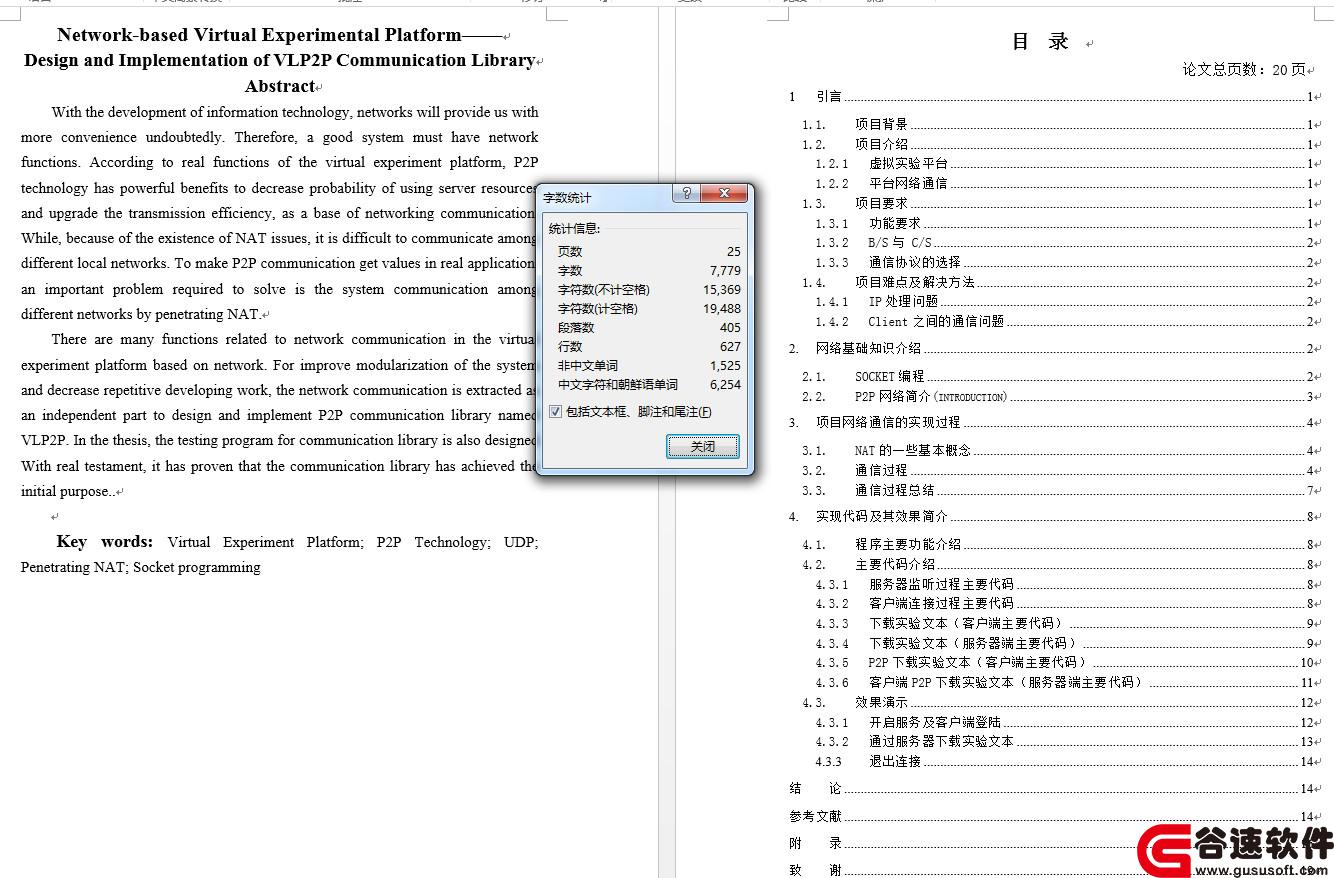This screenshot has width=1334, height=878.
Task: Click the 关闭 button in word count dialog
Action: click(703, 446)
